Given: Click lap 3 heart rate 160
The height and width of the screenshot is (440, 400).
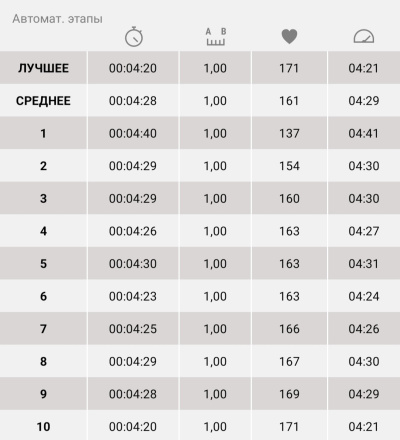Looking at the screenshot, I should click(x=289, y=199).
